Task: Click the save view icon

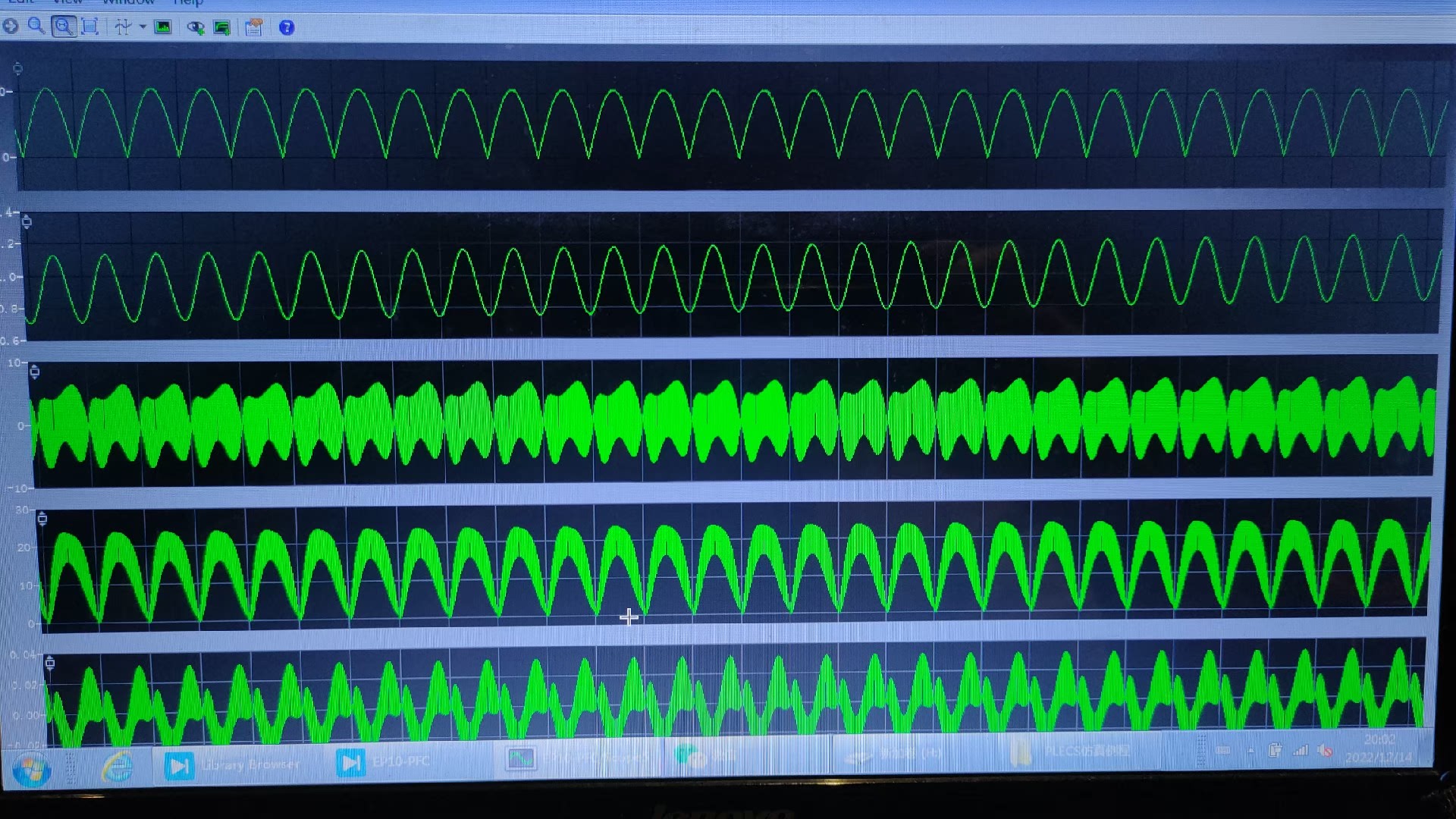Action: point(222,28)
